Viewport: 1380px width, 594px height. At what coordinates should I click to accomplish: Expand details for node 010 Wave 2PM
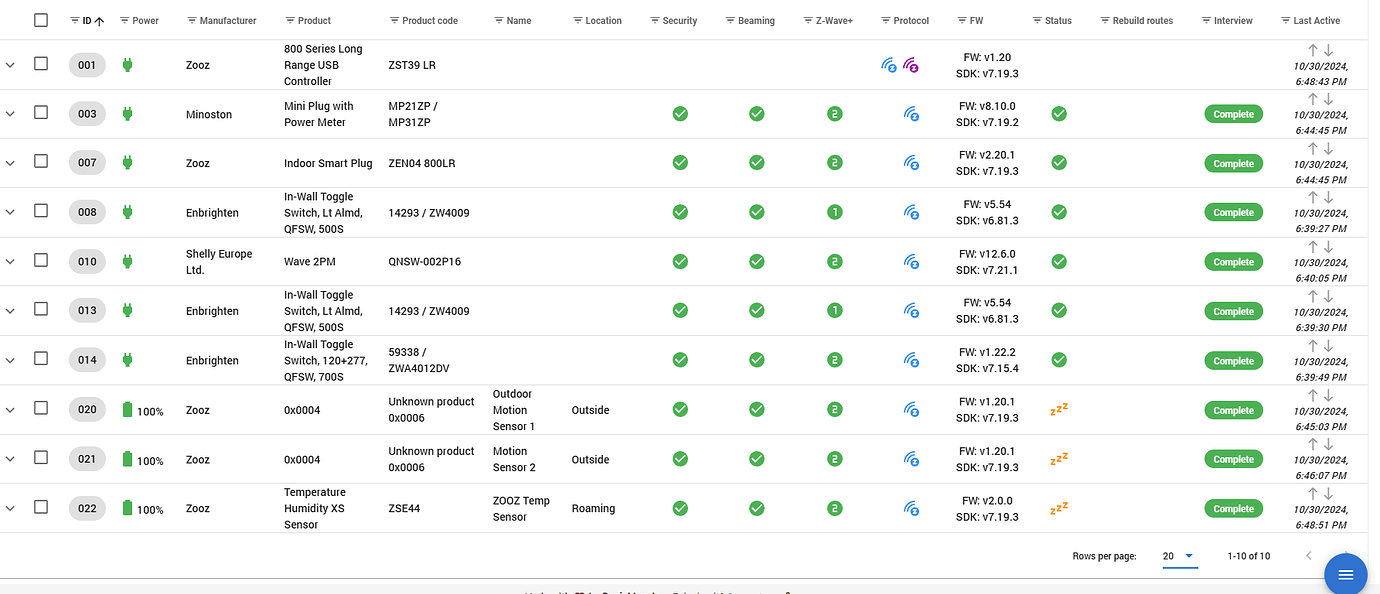point(10,261)
